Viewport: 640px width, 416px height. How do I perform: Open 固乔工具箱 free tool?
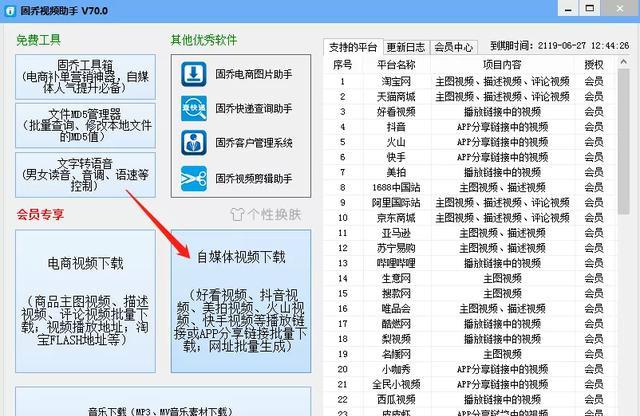(85, 77)
